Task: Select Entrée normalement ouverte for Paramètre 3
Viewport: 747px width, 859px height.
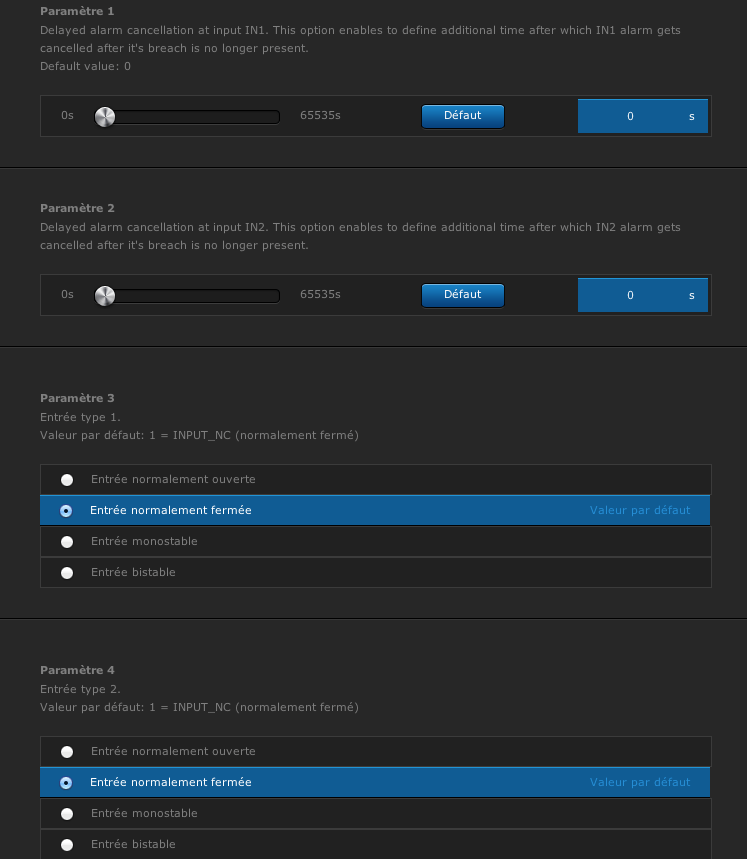Action: 376,479
